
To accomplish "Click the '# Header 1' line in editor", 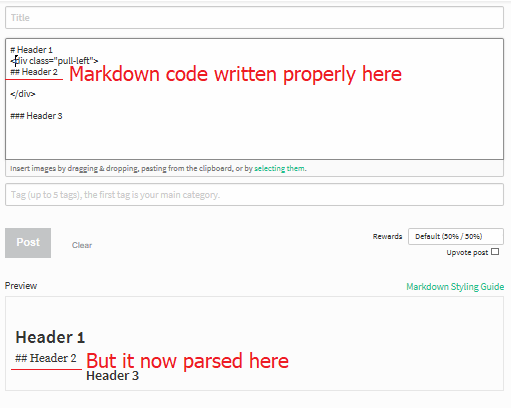I will [32, 50].
